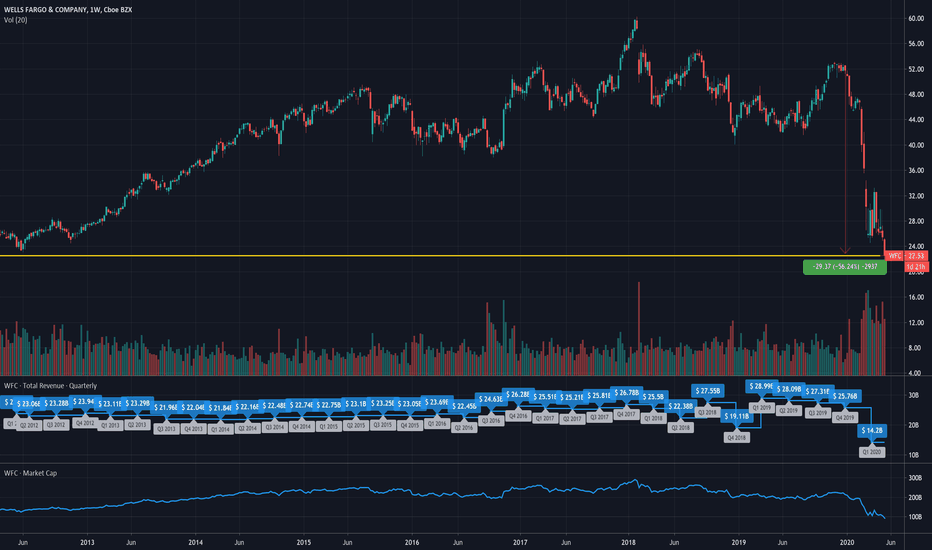The width and height of the screenshot is (932, 550).
Task: Click the $ 23.94 revenue marker
Action: [x=84, y=401]
